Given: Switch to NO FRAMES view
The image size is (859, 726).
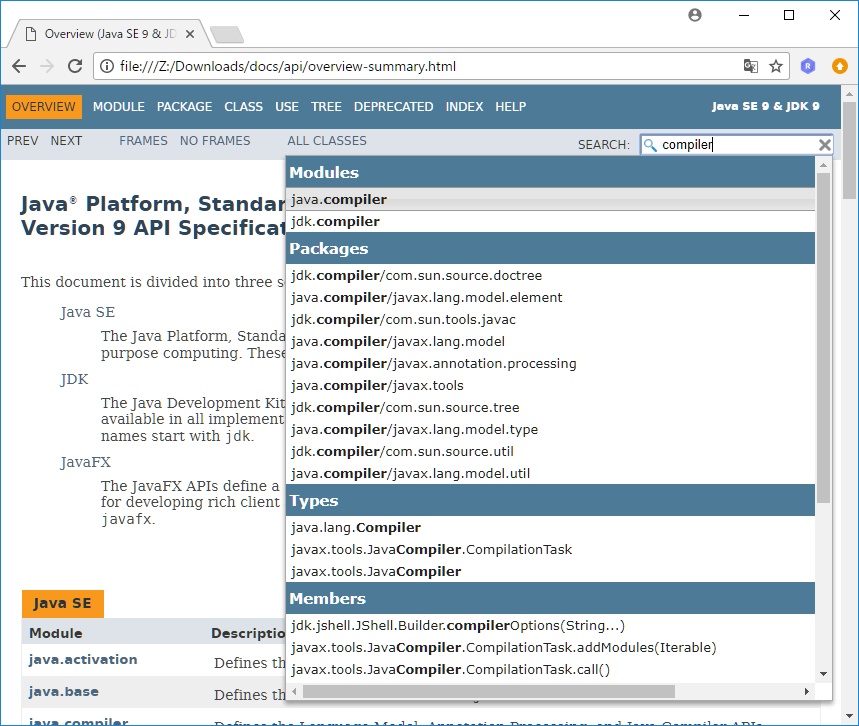Looking at the screenshot, I should click(x=215, y=141).
